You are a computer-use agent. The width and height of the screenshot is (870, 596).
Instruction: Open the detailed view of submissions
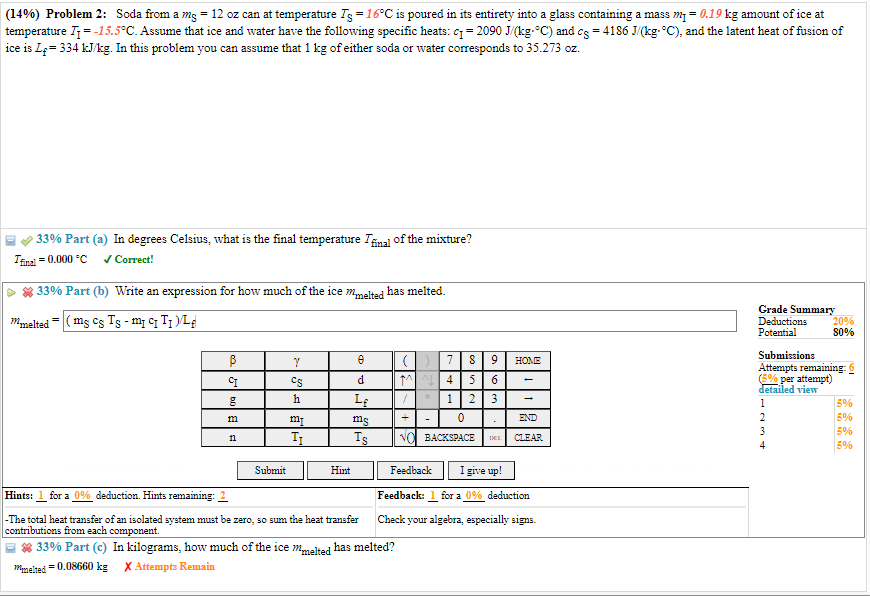(x=788, y=390)
